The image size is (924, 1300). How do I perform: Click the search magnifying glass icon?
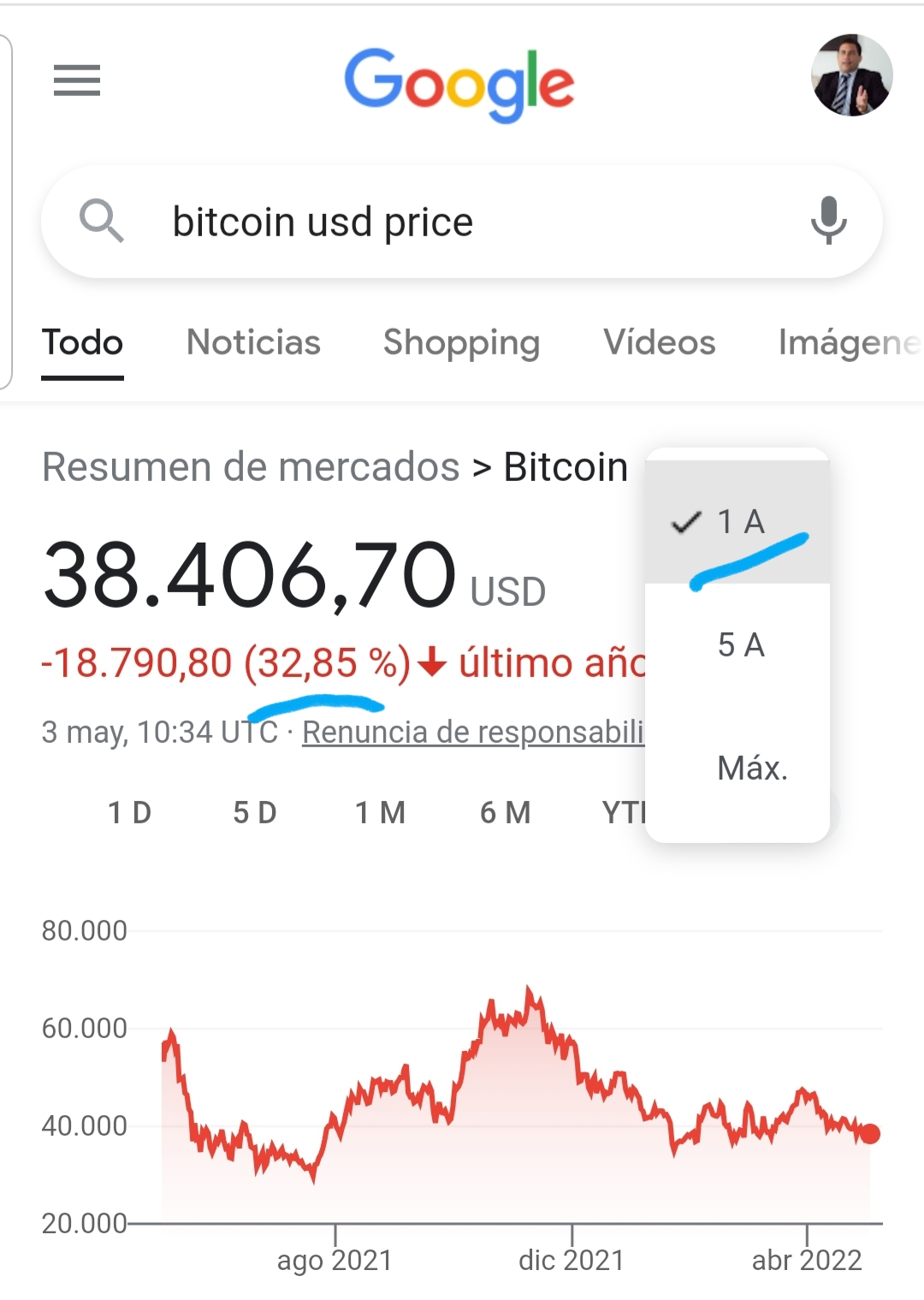102,221
